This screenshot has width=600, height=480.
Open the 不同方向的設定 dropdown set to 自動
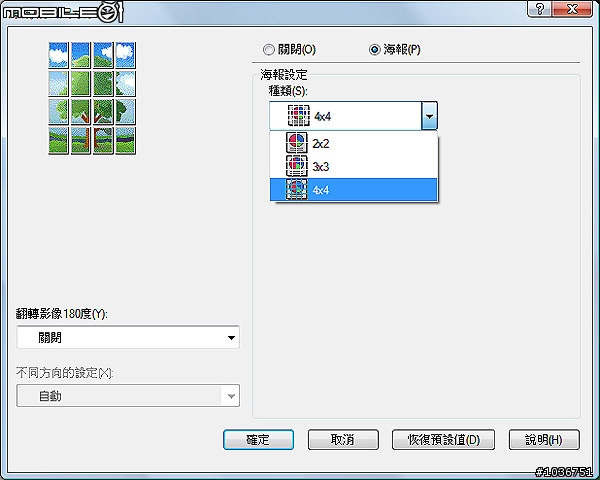(x=128, y=396)
